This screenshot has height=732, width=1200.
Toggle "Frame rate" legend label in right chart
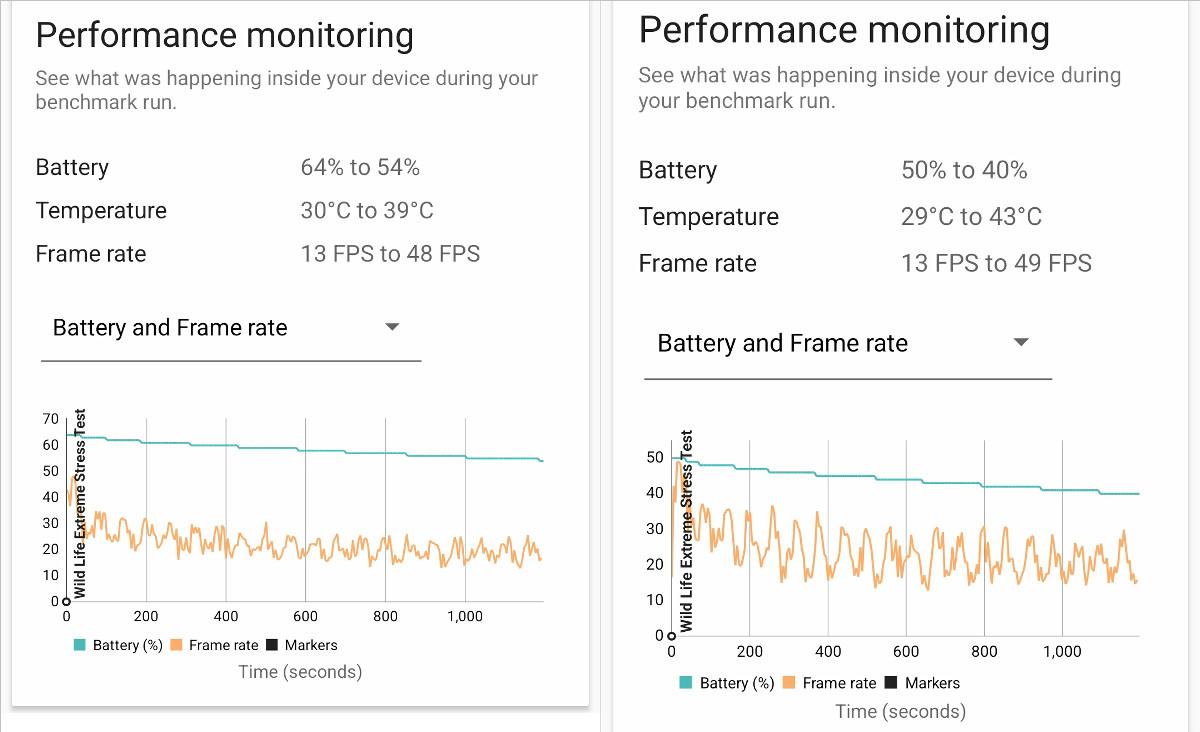point(839,683)
